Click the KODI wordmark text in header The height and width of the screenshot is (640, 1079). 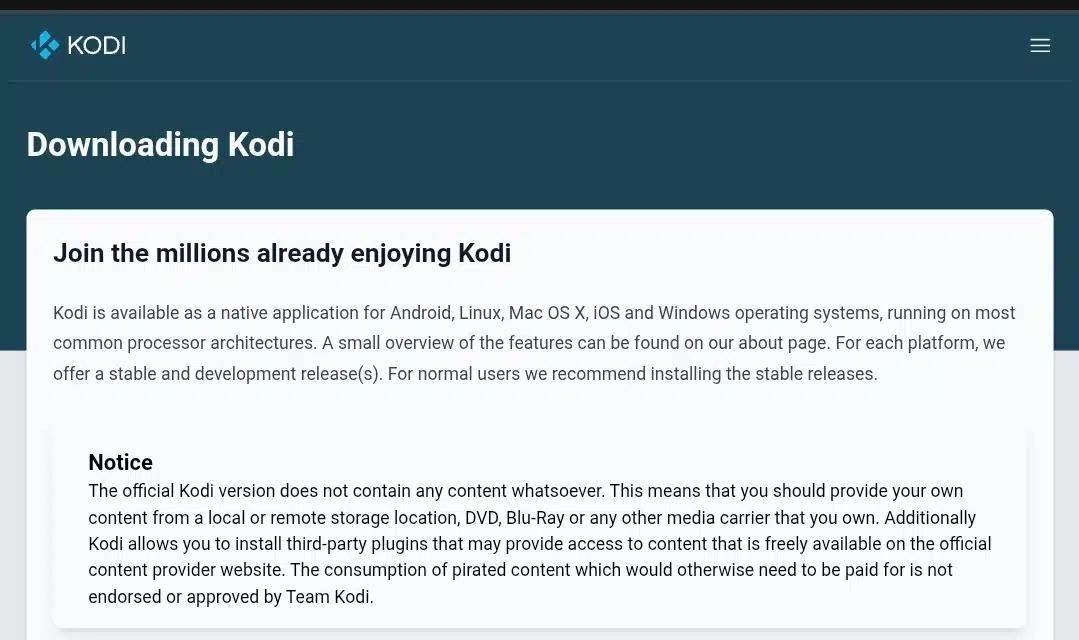pos(96,45)
